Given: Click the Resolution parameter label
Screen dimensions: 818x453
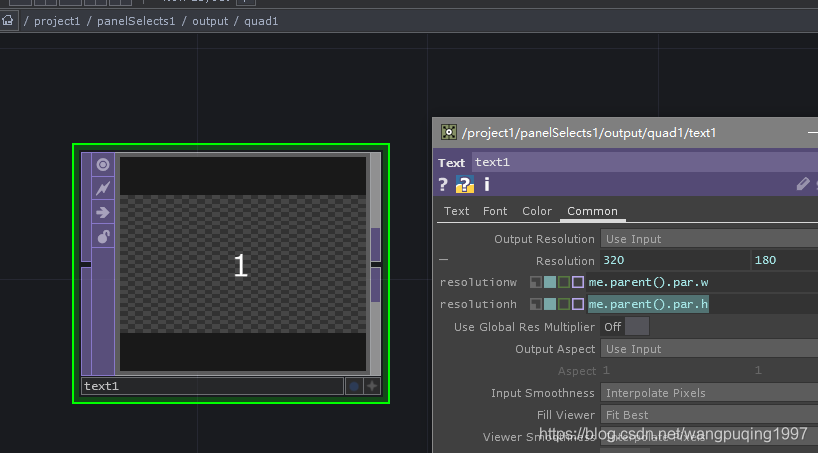Looking at the screenshot, I should pos(565,260).
